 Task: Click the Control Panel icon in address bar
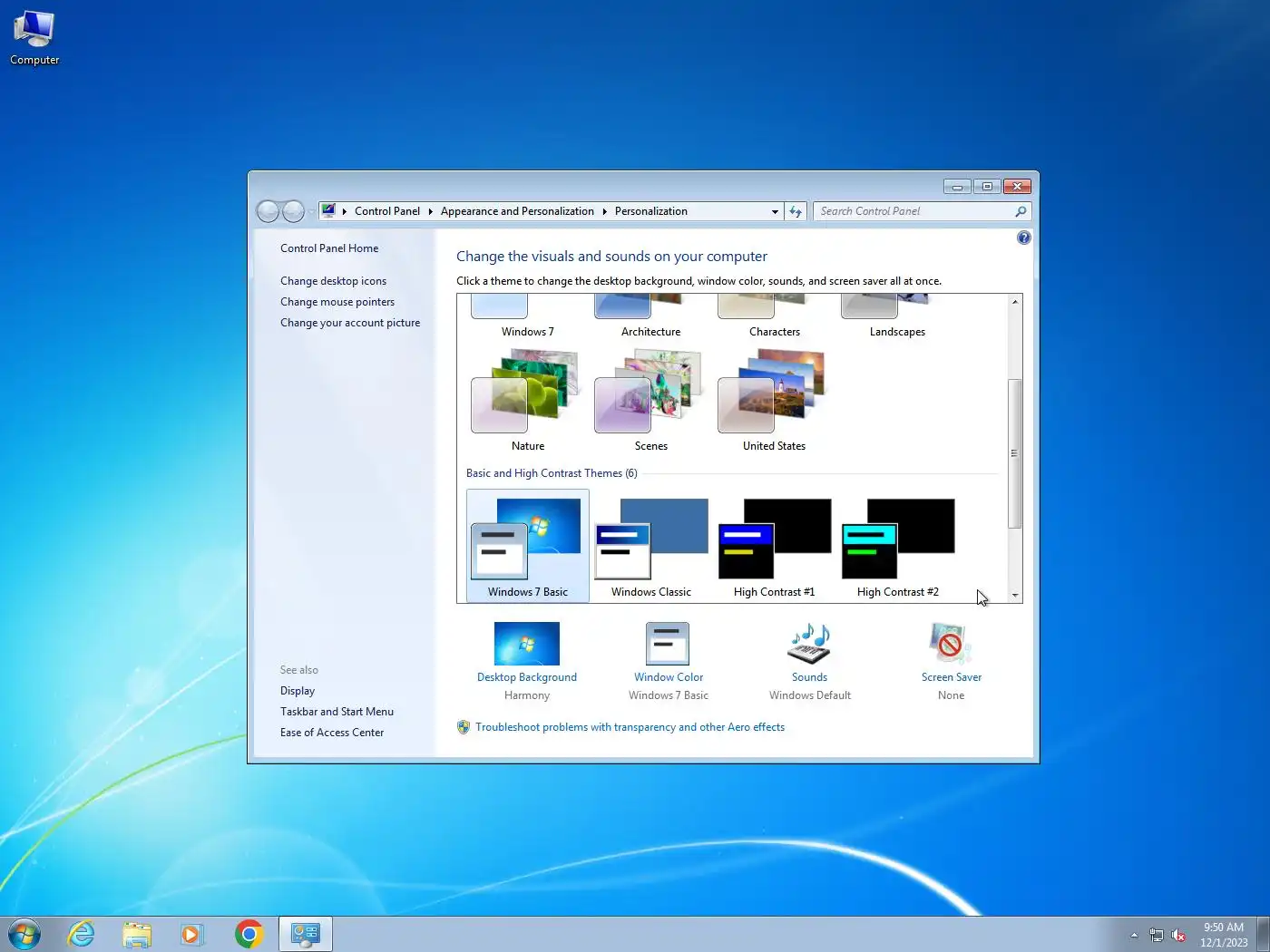(x=328, y=210)
